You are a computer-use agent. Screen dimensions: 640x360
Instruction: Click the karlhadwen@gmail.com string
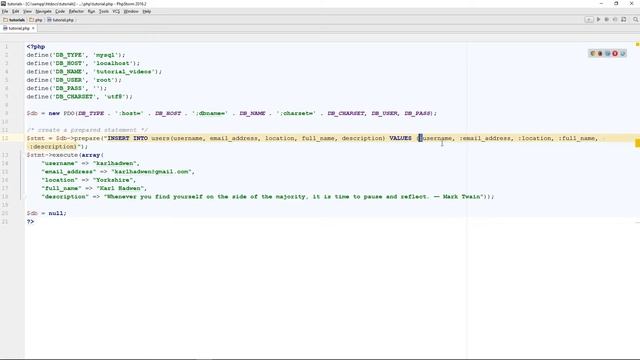(x=151, y=172)
